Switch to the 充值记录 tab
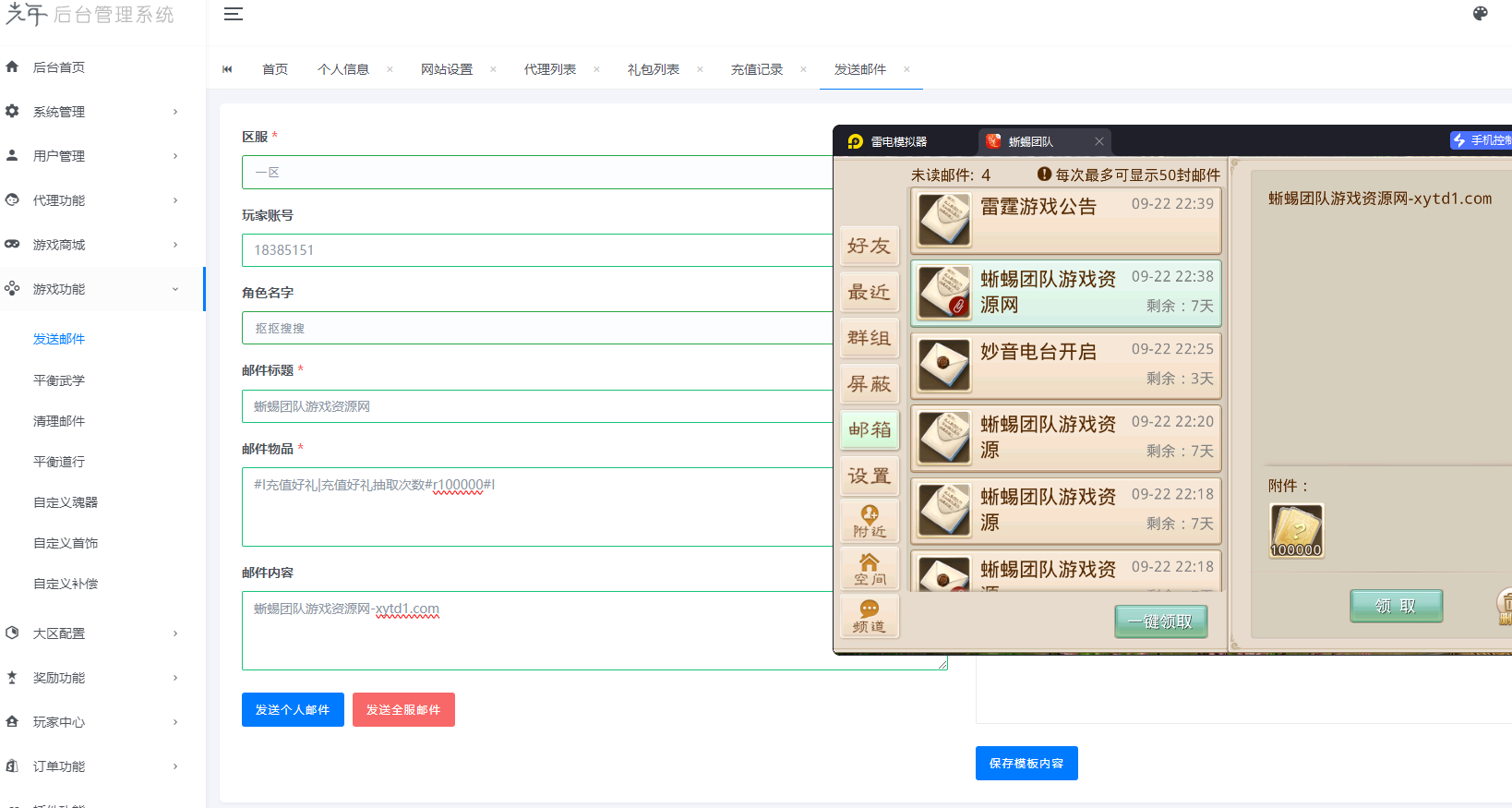The height and width of the screenshot is (808, 1512). 757,69
